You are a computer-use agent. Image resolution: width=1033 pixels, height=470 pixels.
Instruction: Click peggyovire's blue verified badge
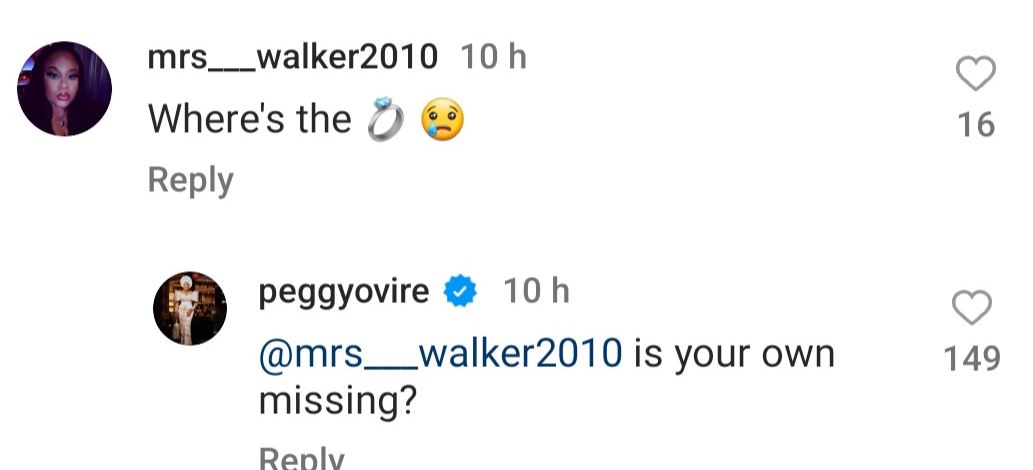point(459,292)
